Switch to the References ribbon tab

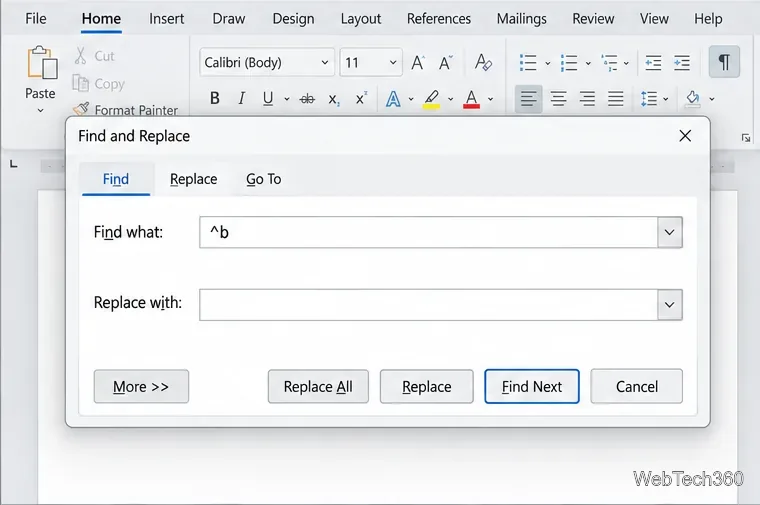[x=439, y=18]
